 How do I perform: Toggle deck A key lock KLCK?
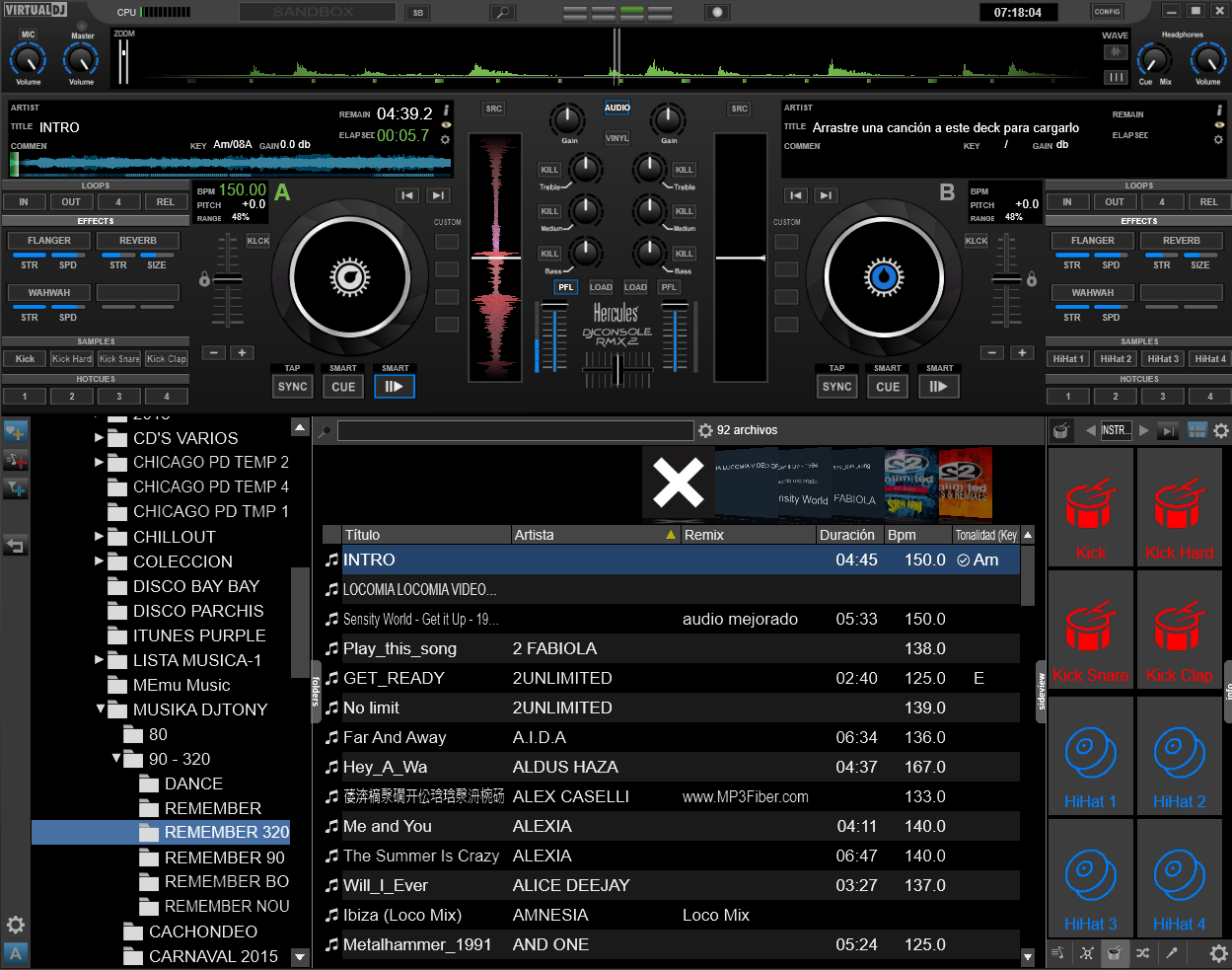258,241
